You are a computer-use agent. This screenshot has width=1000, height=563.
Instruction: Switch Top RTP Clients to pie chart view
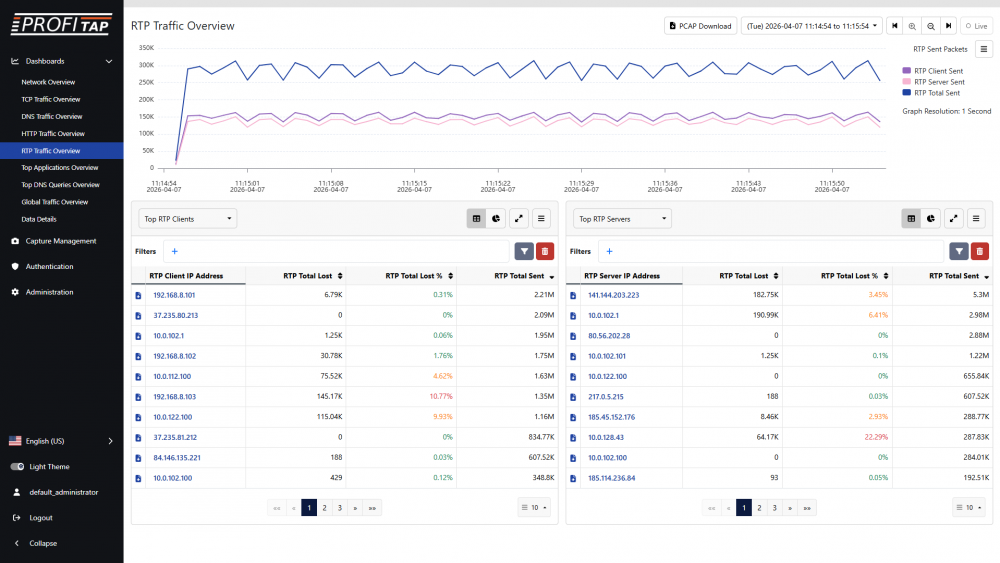(496, 218)
